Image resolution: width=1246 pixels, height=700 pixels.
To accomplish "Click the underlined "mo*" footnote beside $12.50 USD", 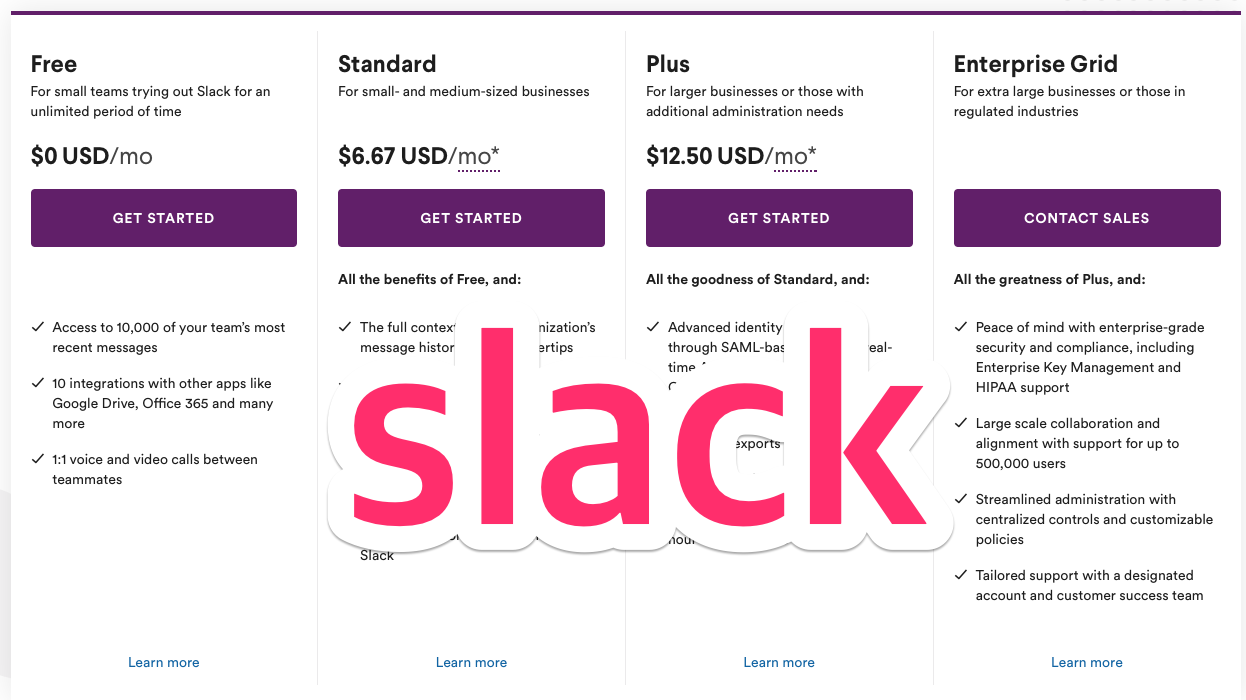I will [x=795, y=157].
